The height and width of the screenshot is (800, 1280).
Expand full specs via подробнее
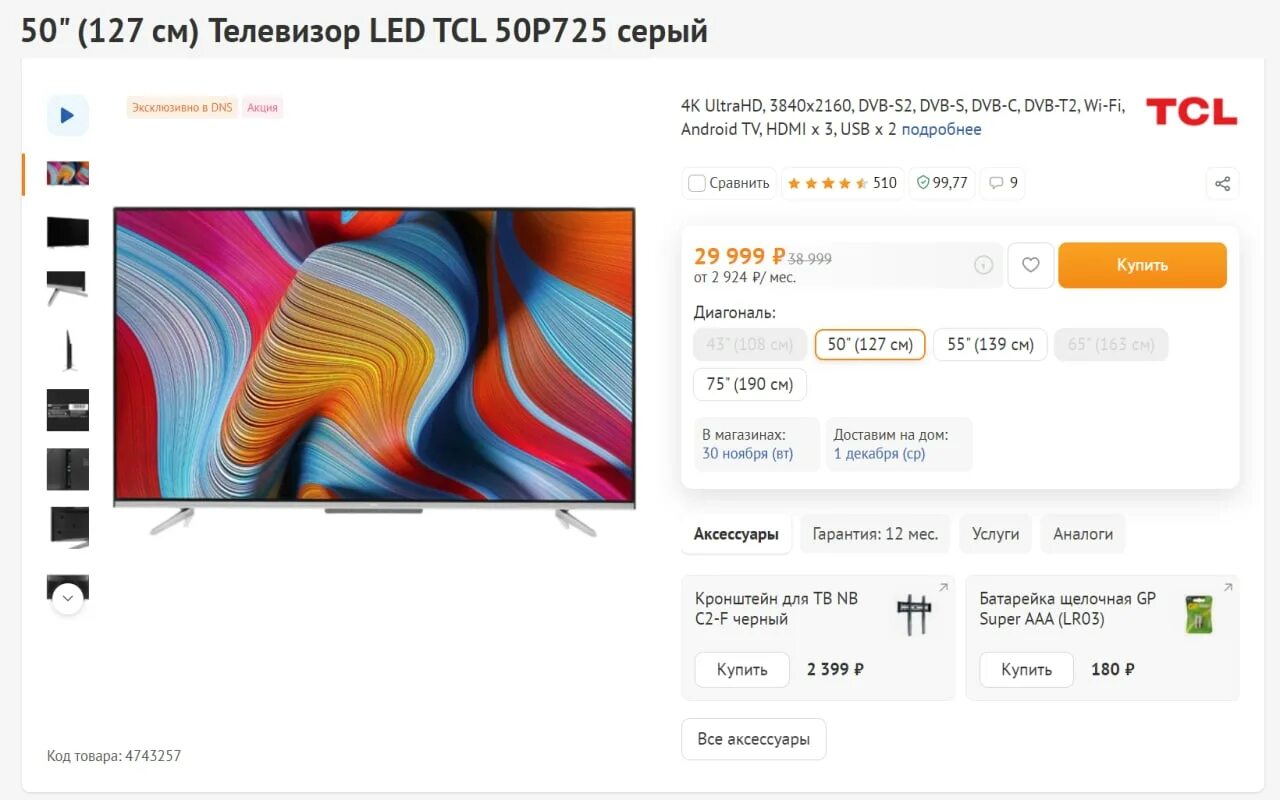[x=941, y=129]
